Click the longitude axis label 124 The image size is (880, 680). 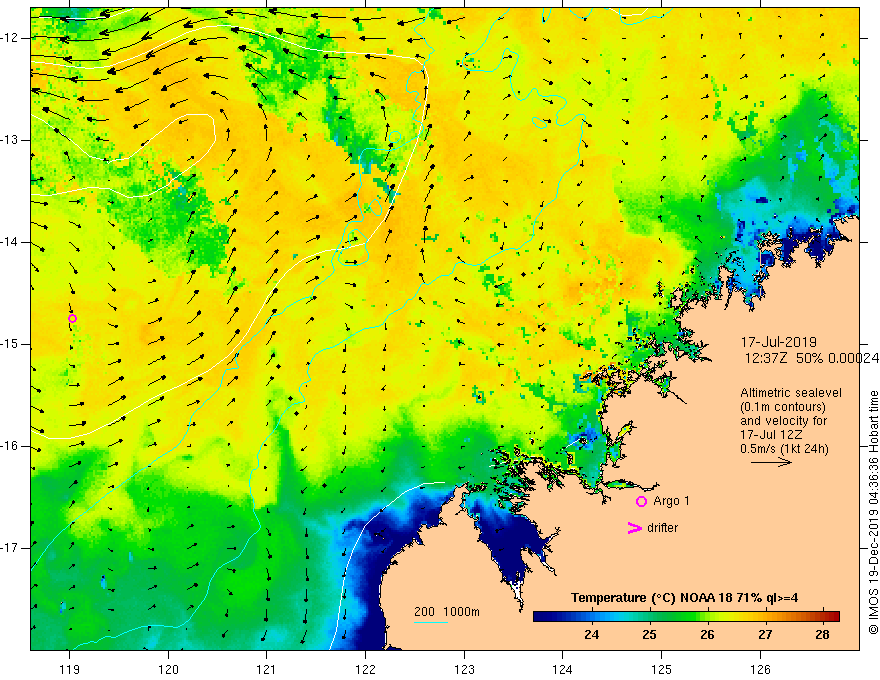[563, 669]
